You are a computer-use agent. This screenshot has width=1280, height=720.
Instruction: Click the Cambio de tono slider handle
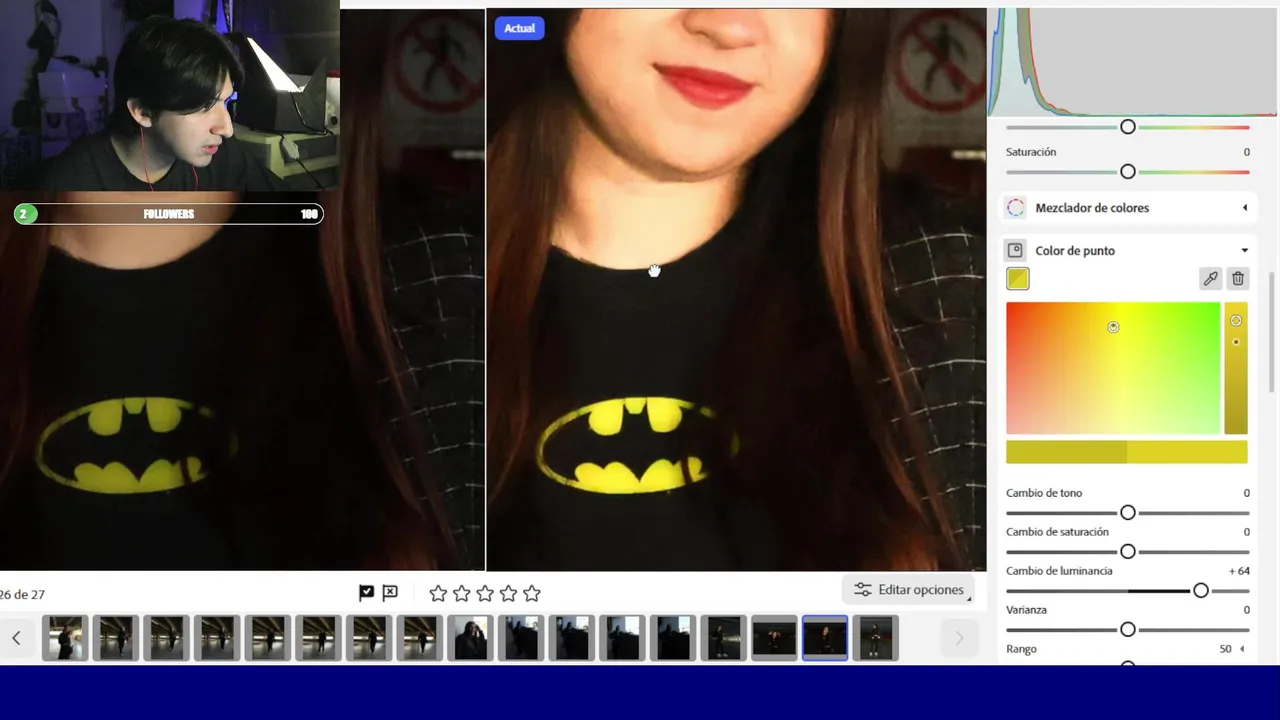coord(1128,512)
